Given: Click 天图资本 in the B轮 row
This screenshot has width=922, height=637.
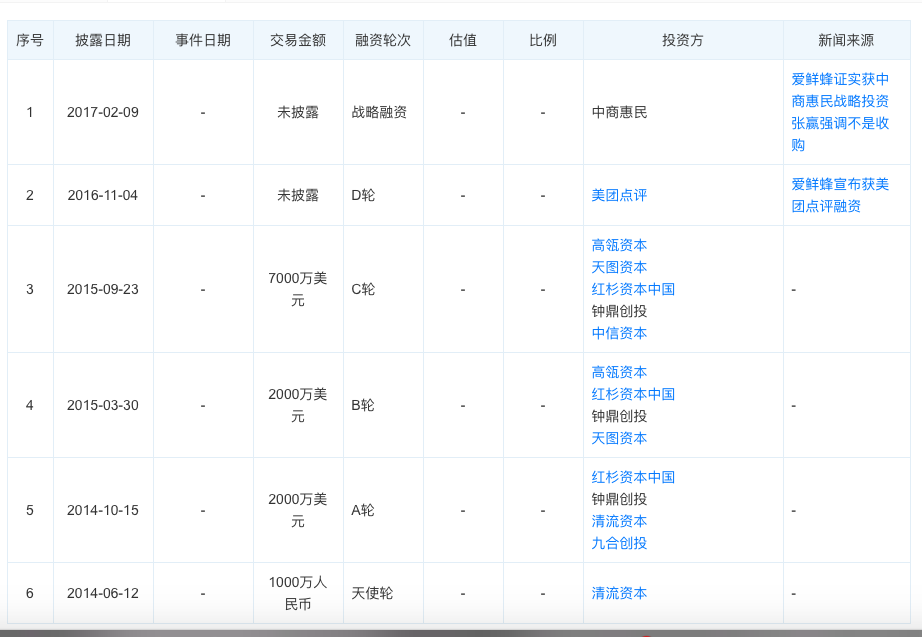Looking at the screenshot, I should coord(619,438).
